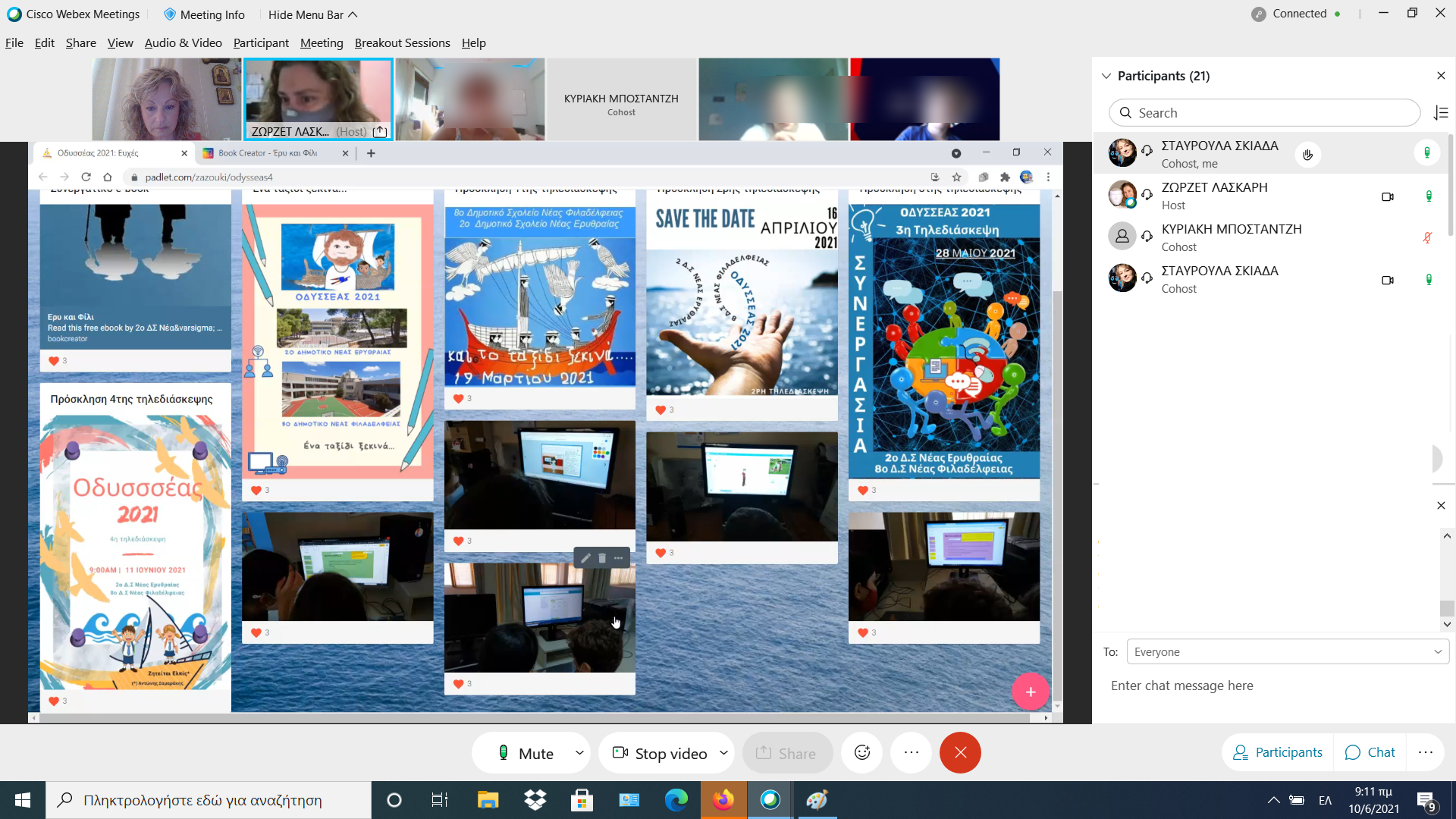Click the pink add post plus button
Viewport: 1456px width, 819px height.
click(x=1030, y=692)
